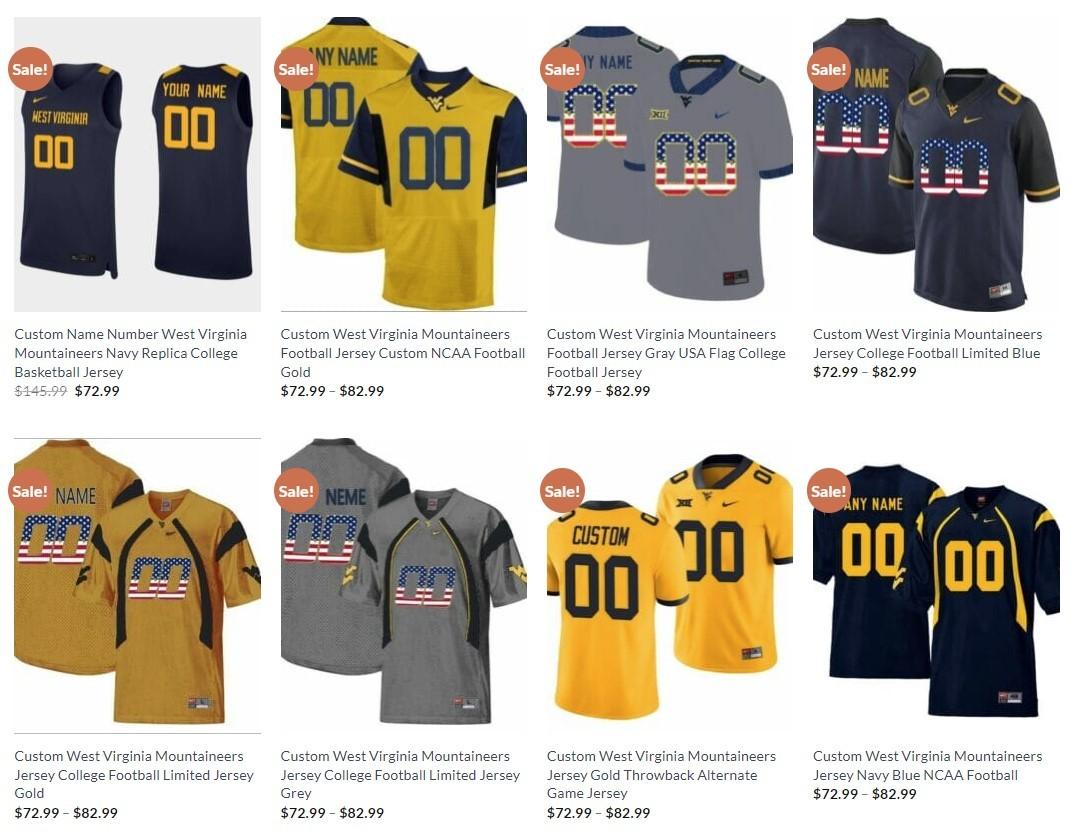Click Sale badge on gray USA flag jersey

[563, 69]
